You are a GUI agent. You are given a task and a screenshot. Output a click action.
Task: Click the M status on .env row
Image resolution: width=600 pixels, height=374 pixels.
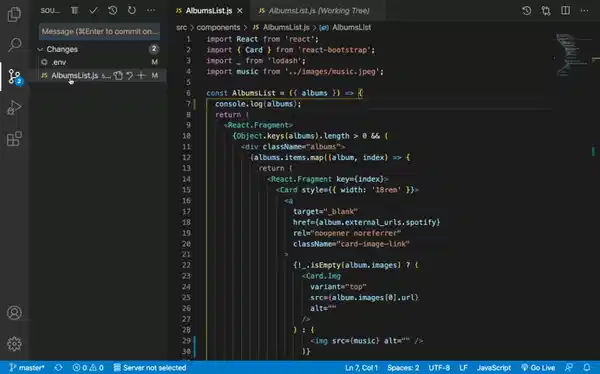pos(155,62)
